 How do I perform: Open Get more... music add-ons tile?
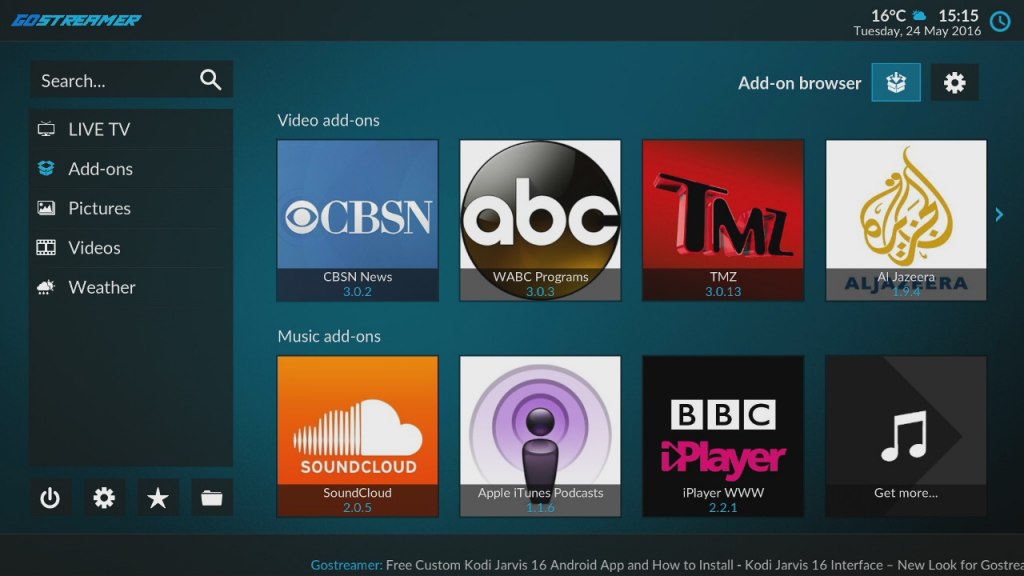tap(906, 436)
